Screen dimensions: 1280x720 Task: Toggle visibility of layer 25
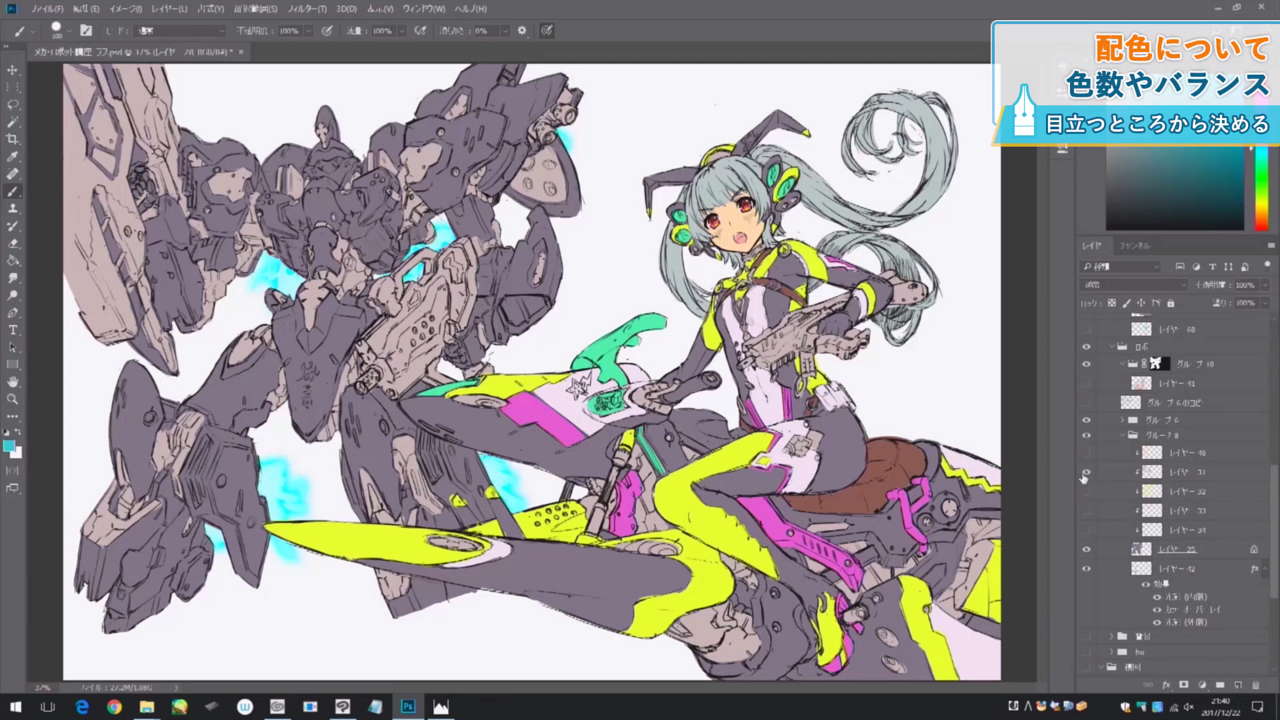1087,549
